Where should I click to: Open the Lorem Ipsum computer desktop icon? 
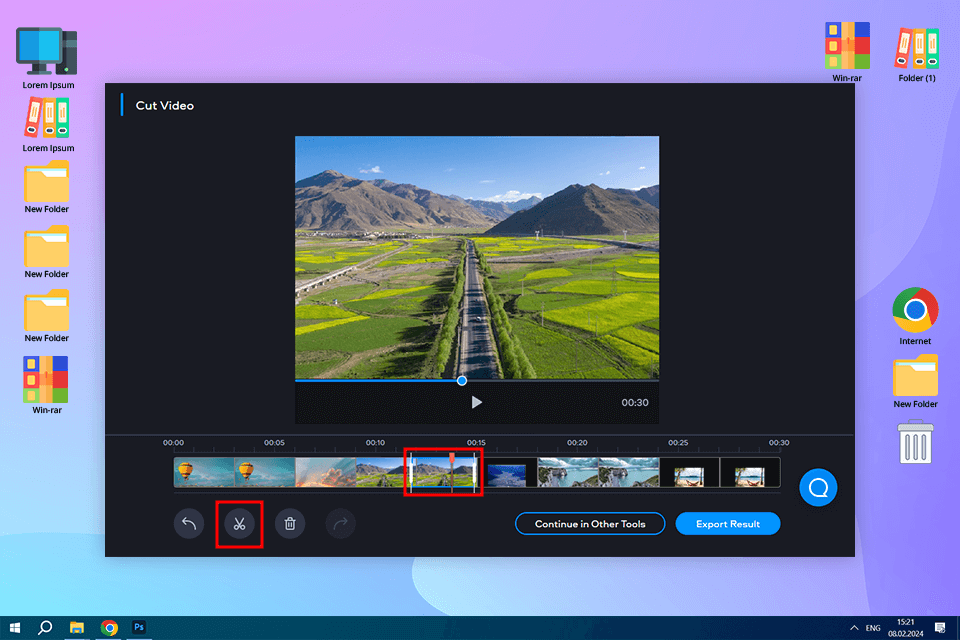pos(48,59)
